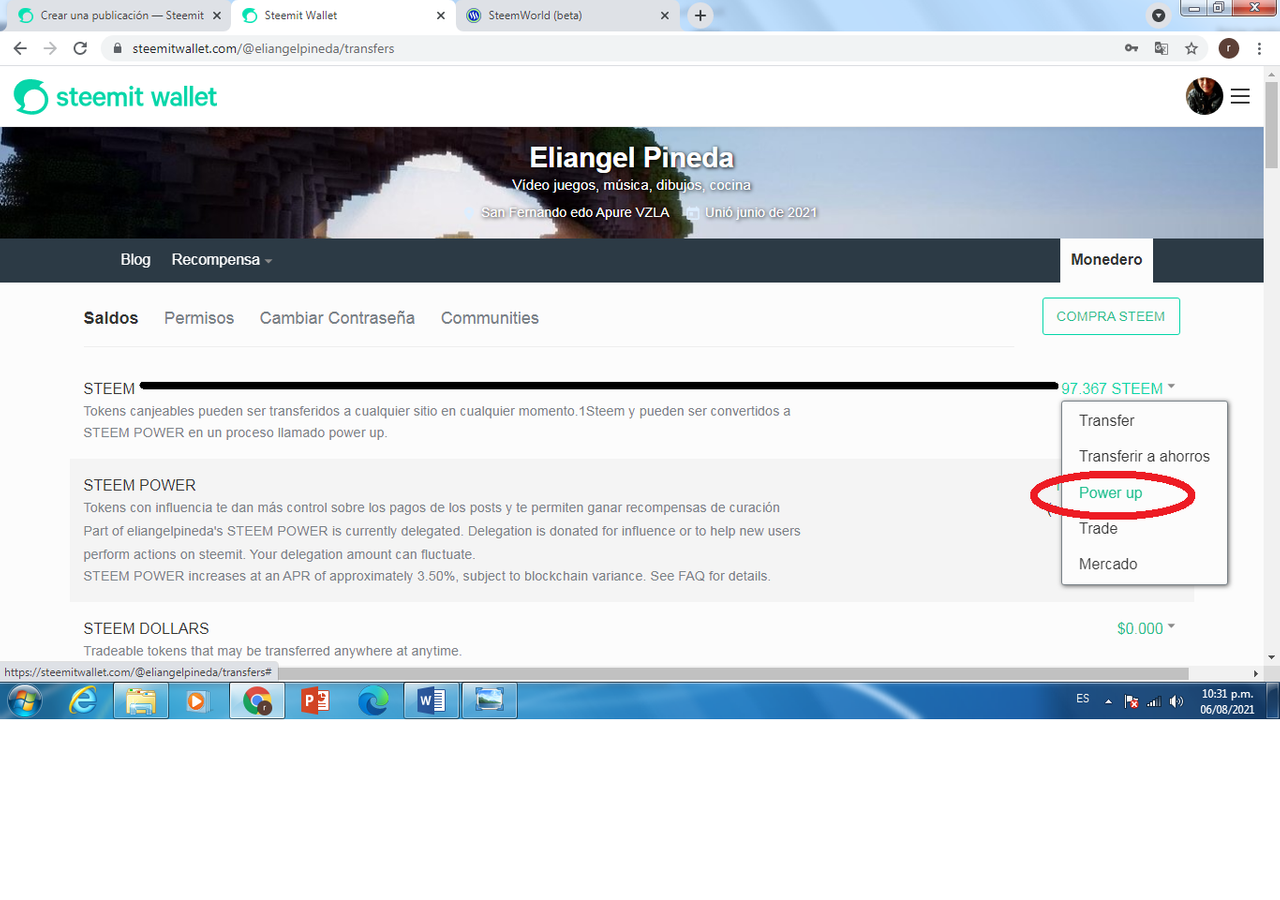
Task: Click the translate page icon
Action: click(x=1161, y=48)
